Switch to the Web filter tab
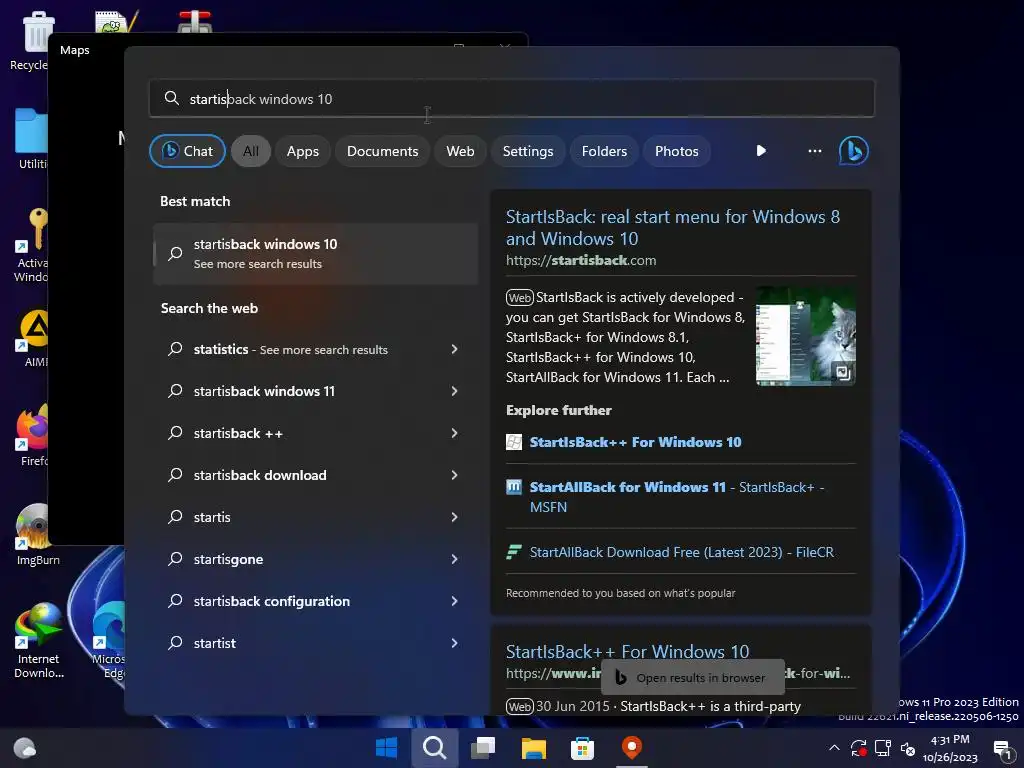This screenshot has height=768, width=1024. tap(460, 151)
